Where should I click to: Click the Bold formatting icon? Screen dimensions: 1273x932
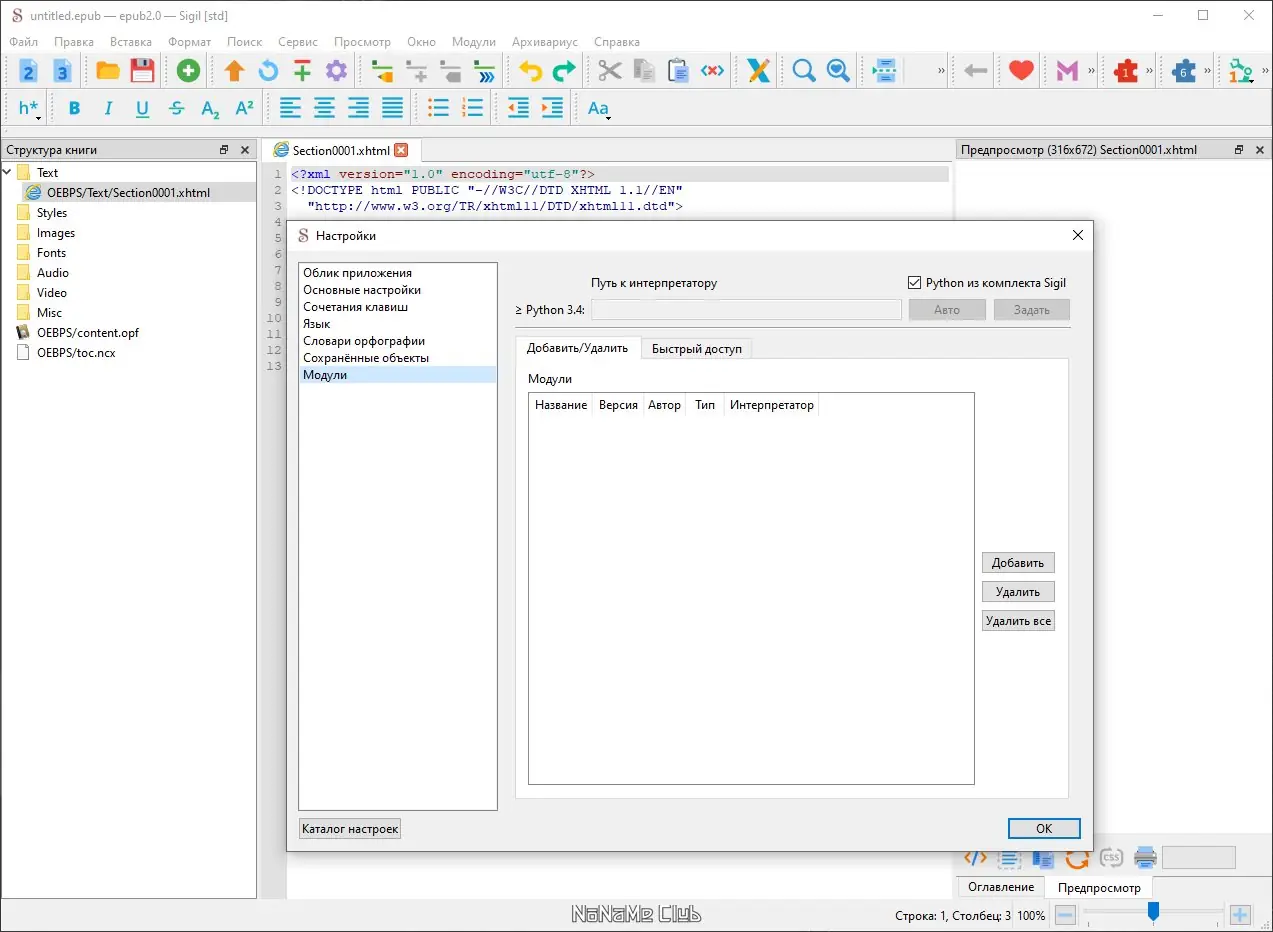(x=74, y=109)
